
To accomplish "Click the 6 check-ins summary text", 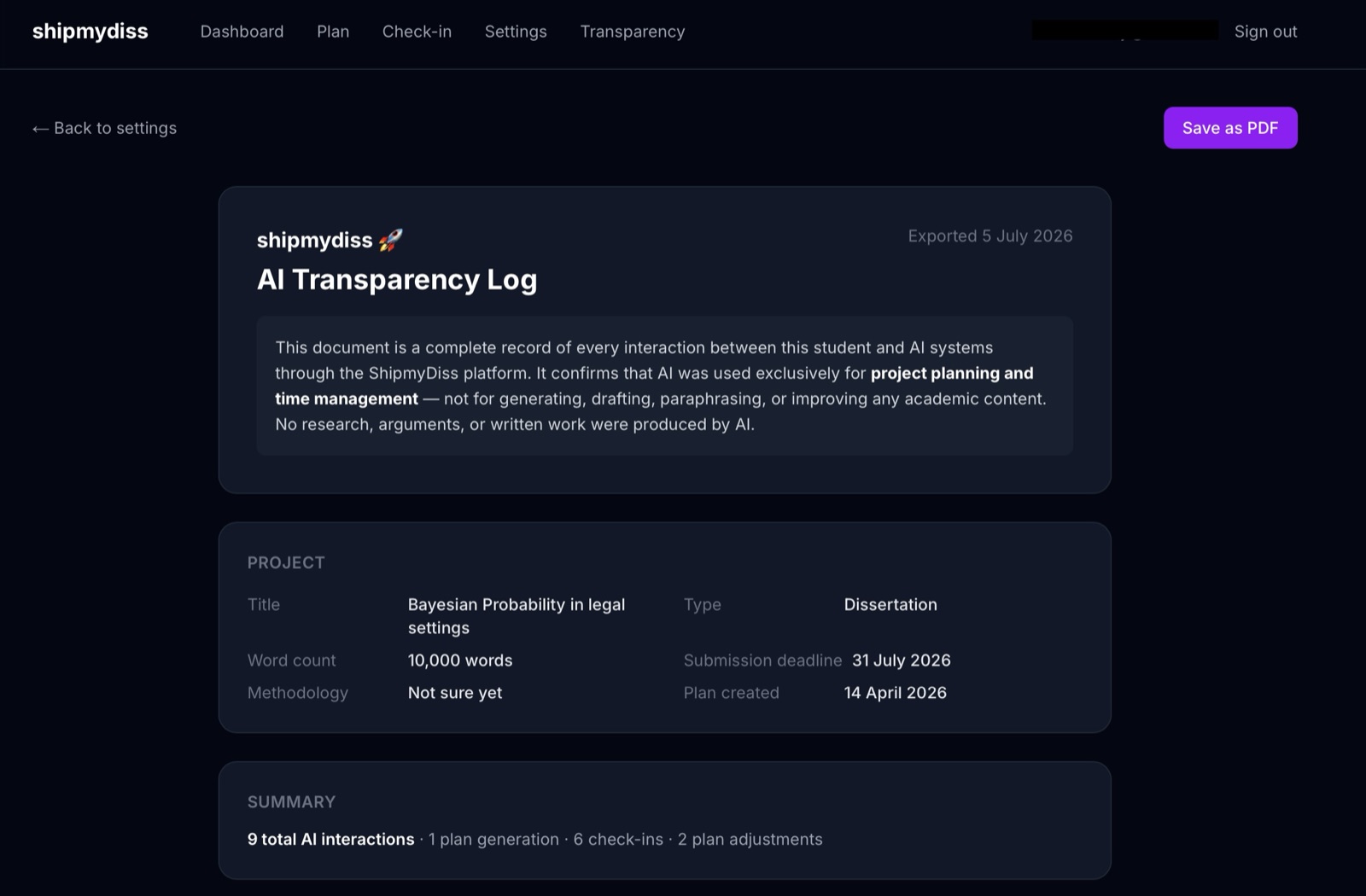I will 618,840.
